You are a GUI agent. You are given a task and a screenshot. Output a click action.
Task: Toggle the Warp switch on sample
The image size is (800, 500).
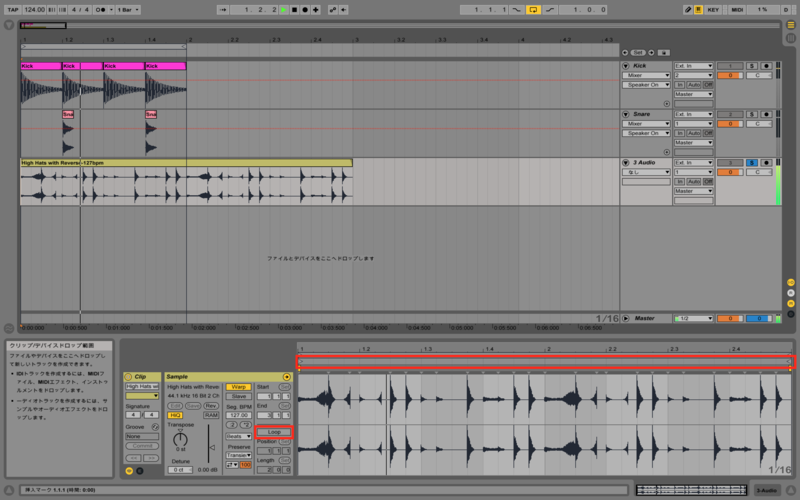click(x=238, y=387)
